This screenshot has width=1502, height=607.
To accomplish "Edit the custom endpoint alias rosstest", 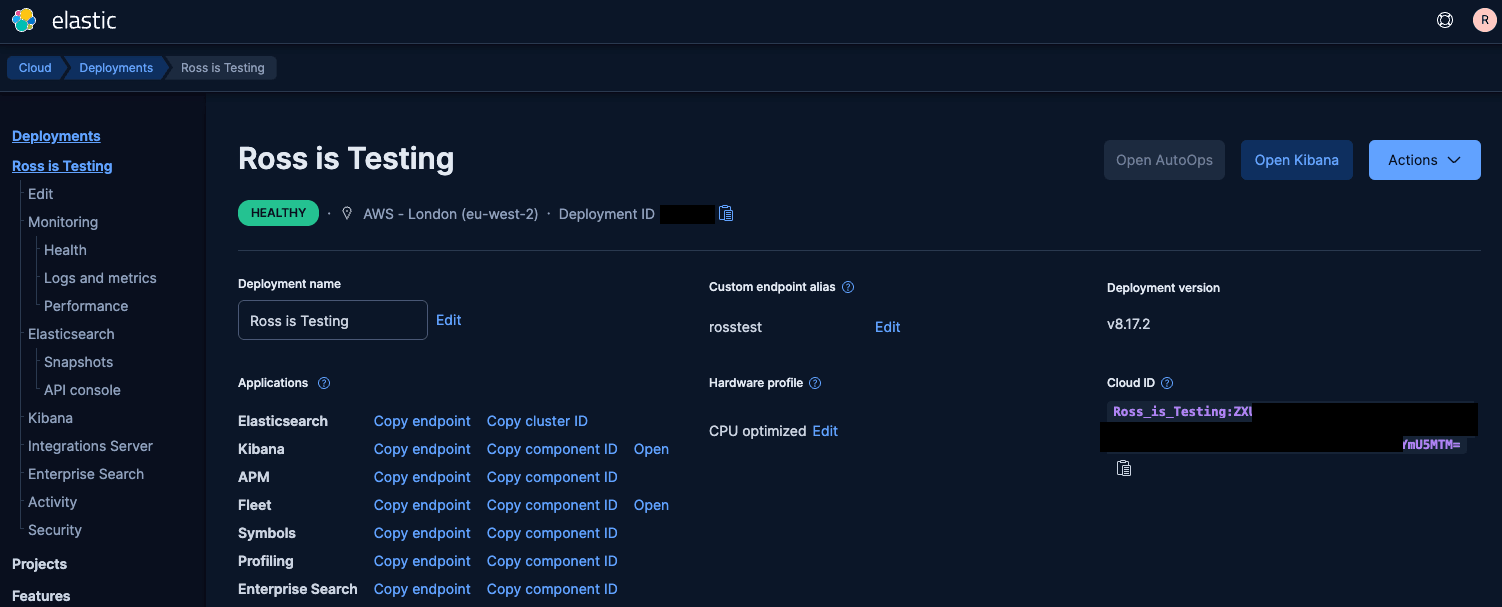I will tap(887, 326).
